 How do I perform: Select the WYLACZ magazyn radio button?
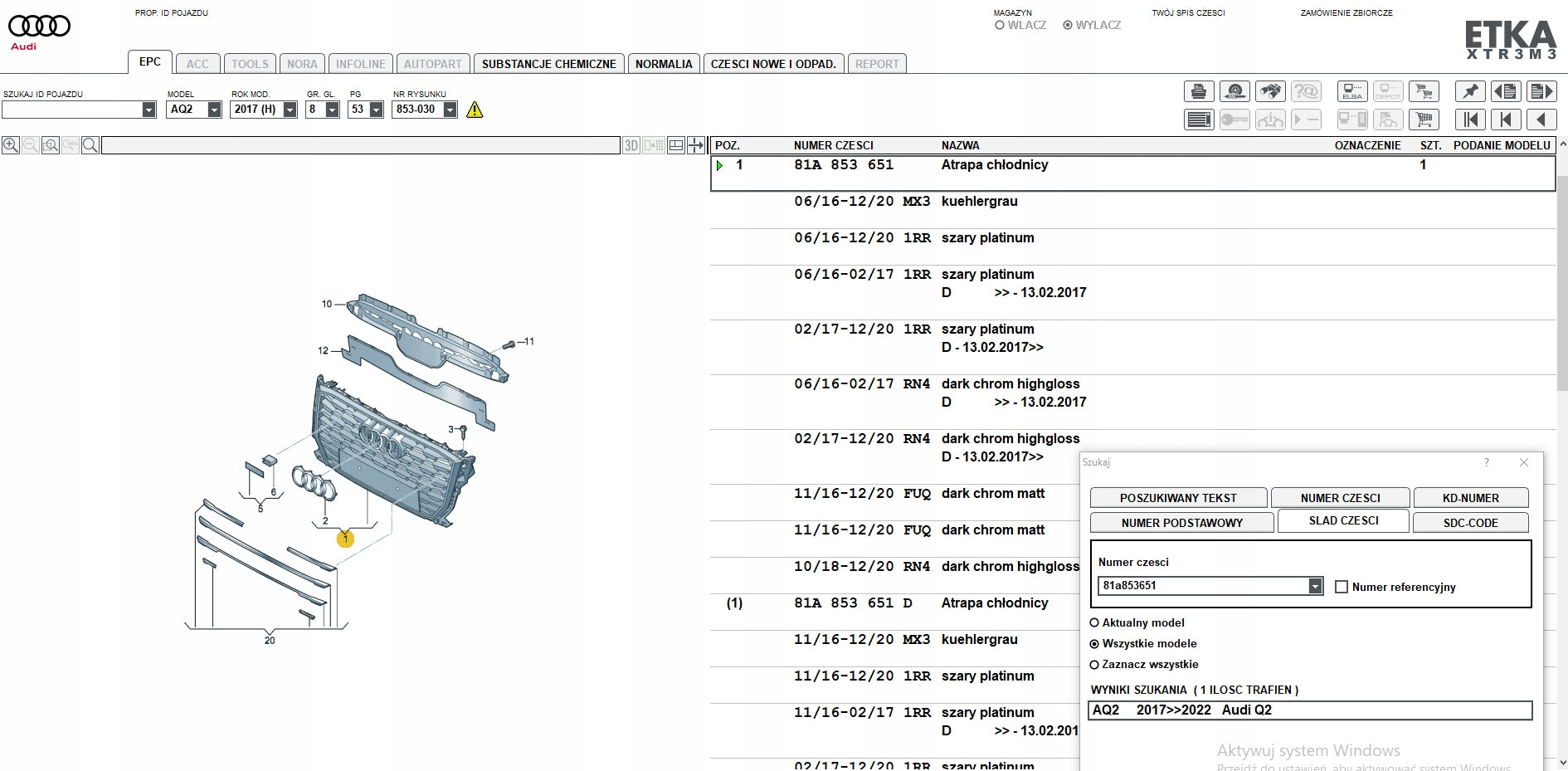pos(1068,25)
